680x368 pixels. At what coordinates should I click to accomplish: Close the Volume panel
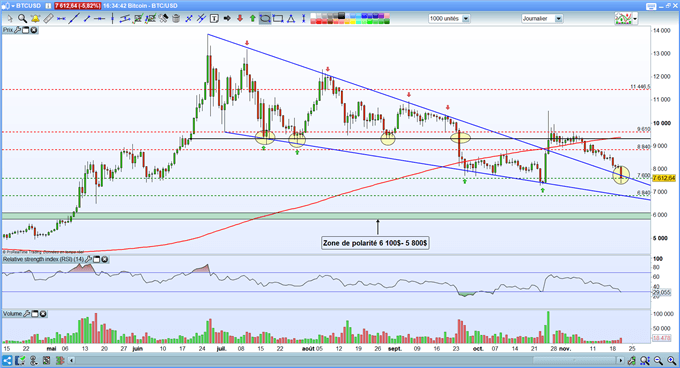tap(43, 313)
